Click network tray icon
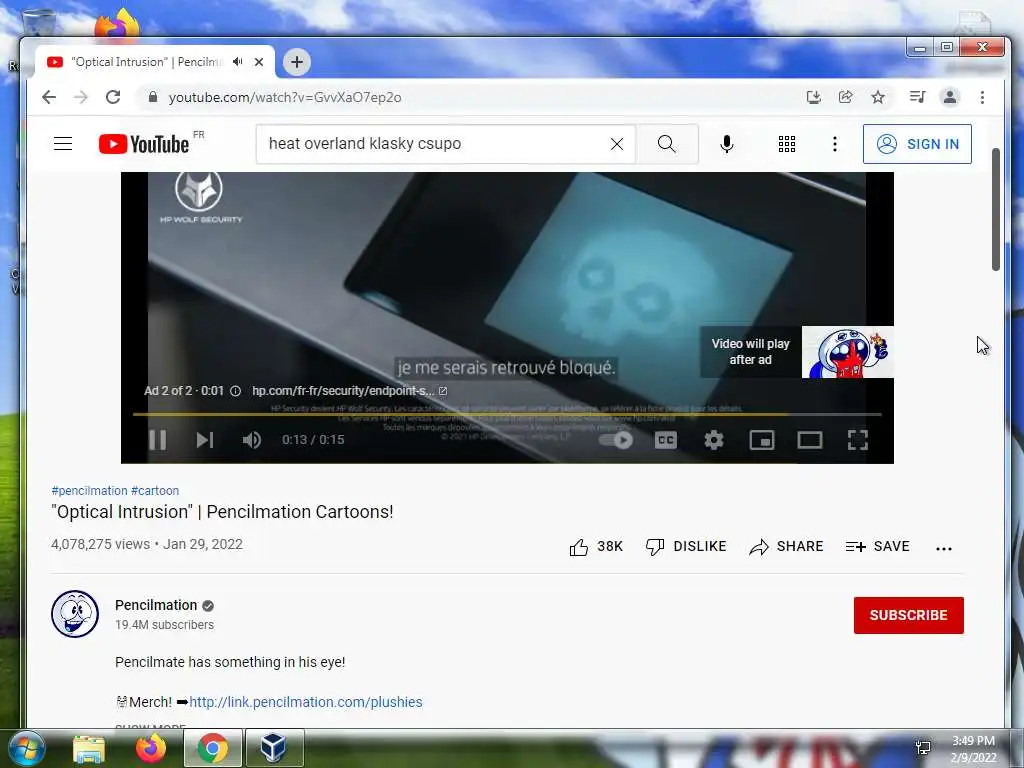Image resolution: width=1024 pixels, height=768 pixels. (923, 748)
